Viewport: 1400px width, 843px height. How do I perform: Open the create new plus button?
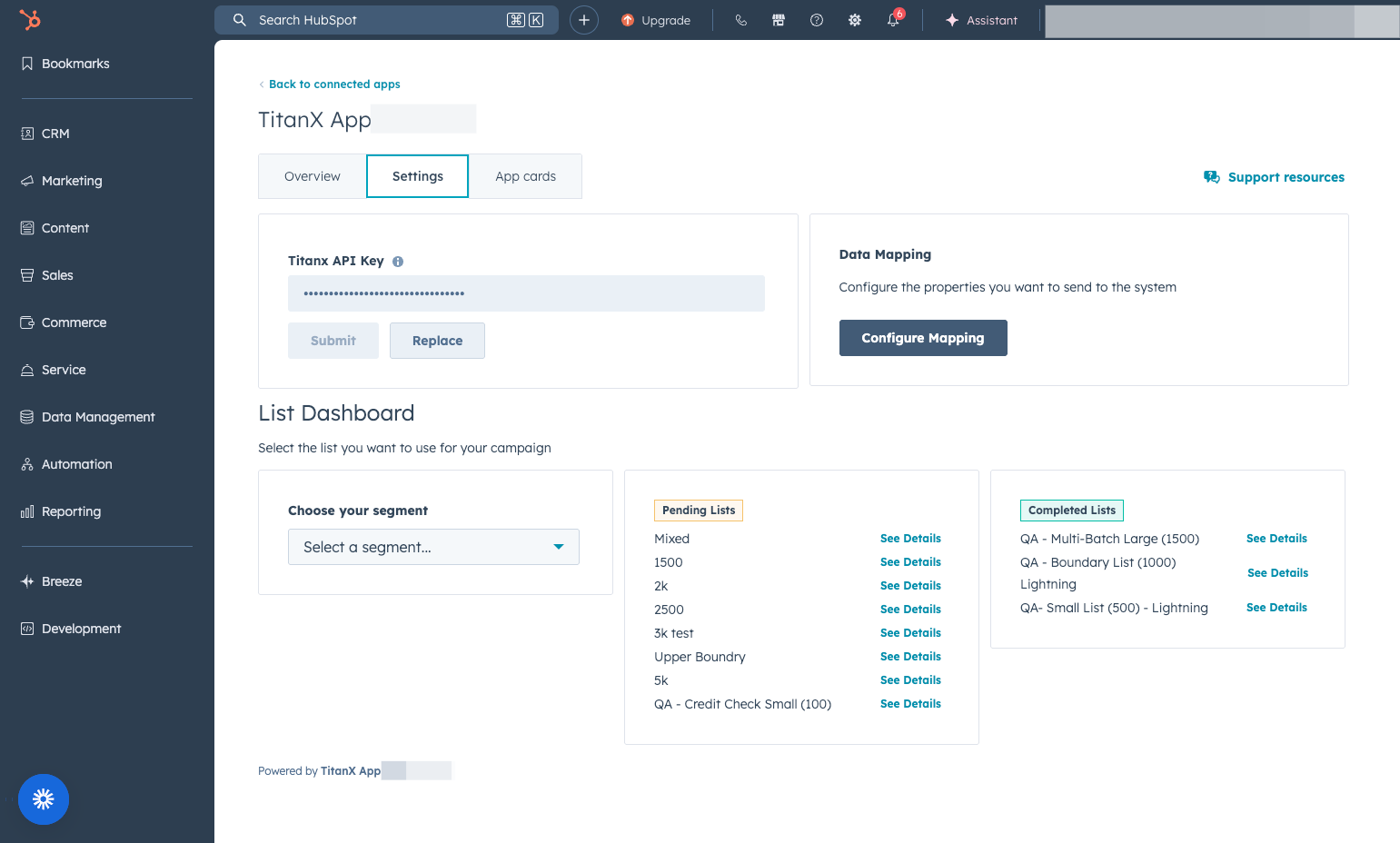[x=584, y=20]
